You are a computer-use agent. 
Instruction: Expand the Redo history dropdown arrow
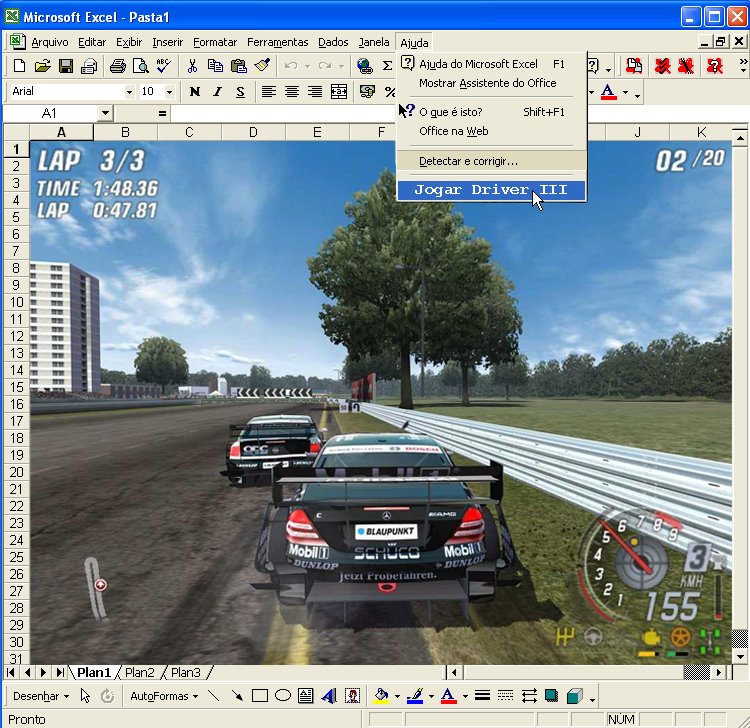[x=342, y=66]
